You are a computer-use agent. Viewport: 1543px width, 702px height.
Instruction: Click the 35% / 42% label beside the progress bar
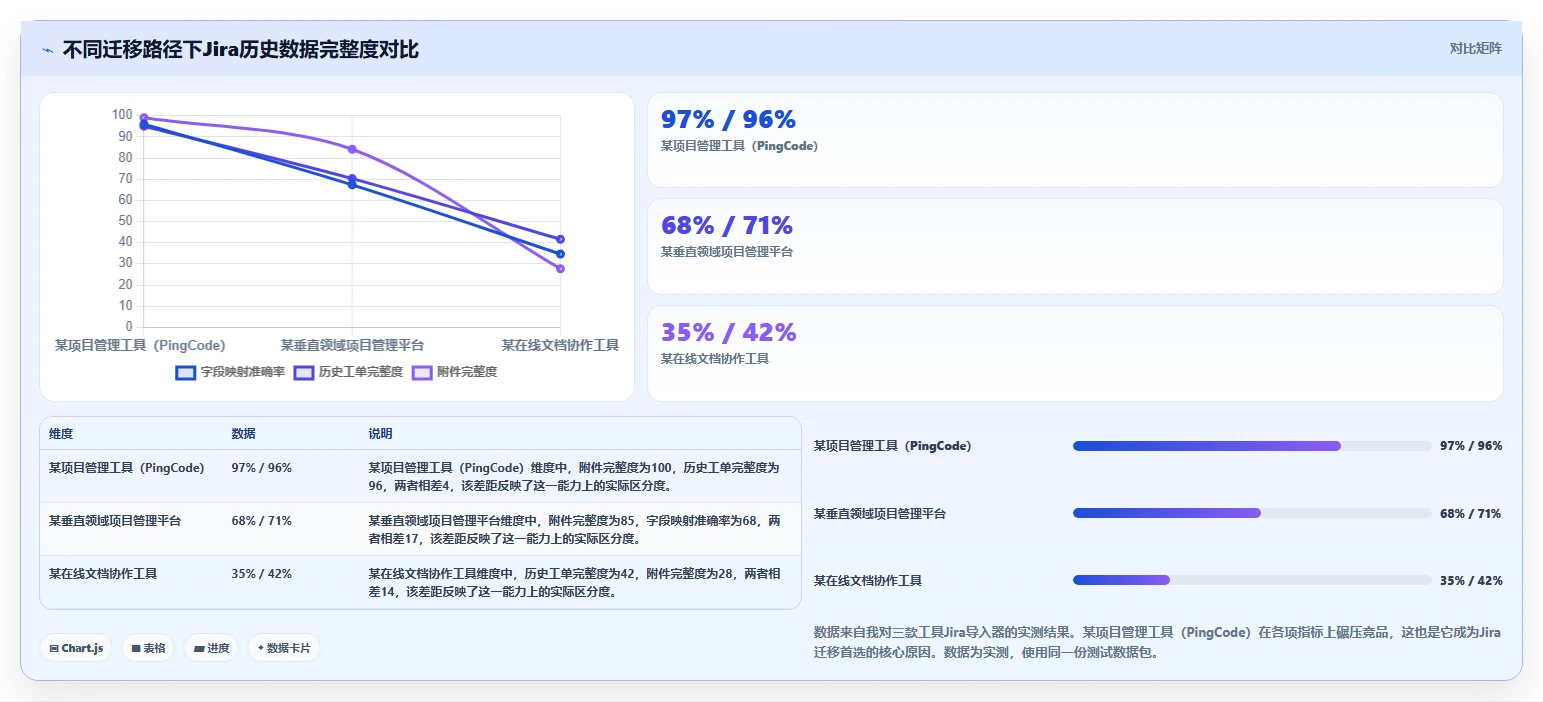1471,580
